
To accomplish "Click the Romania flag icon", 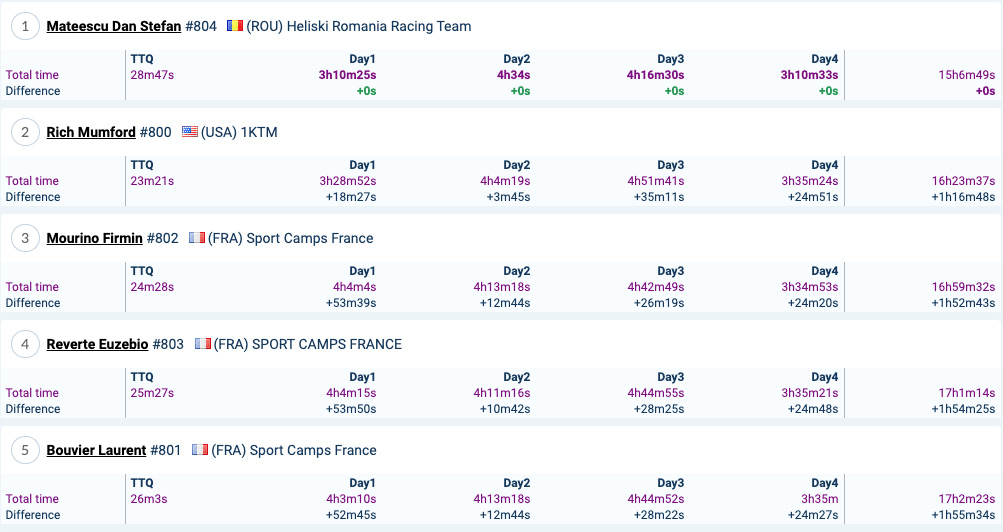I will [x=235, y=26].
